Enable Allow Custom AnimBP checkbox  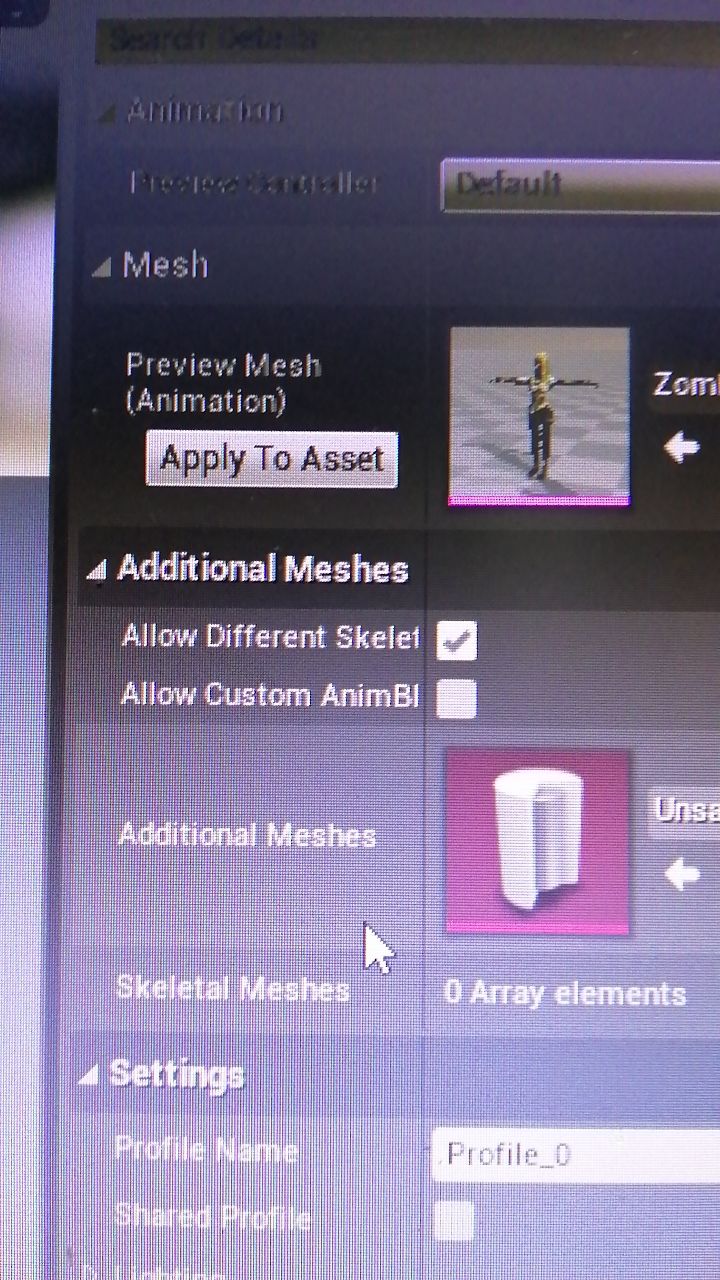(456, 697)
